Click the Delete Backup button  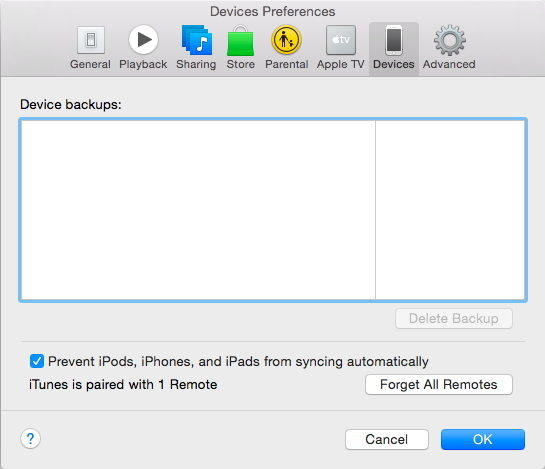coord(454,318)
